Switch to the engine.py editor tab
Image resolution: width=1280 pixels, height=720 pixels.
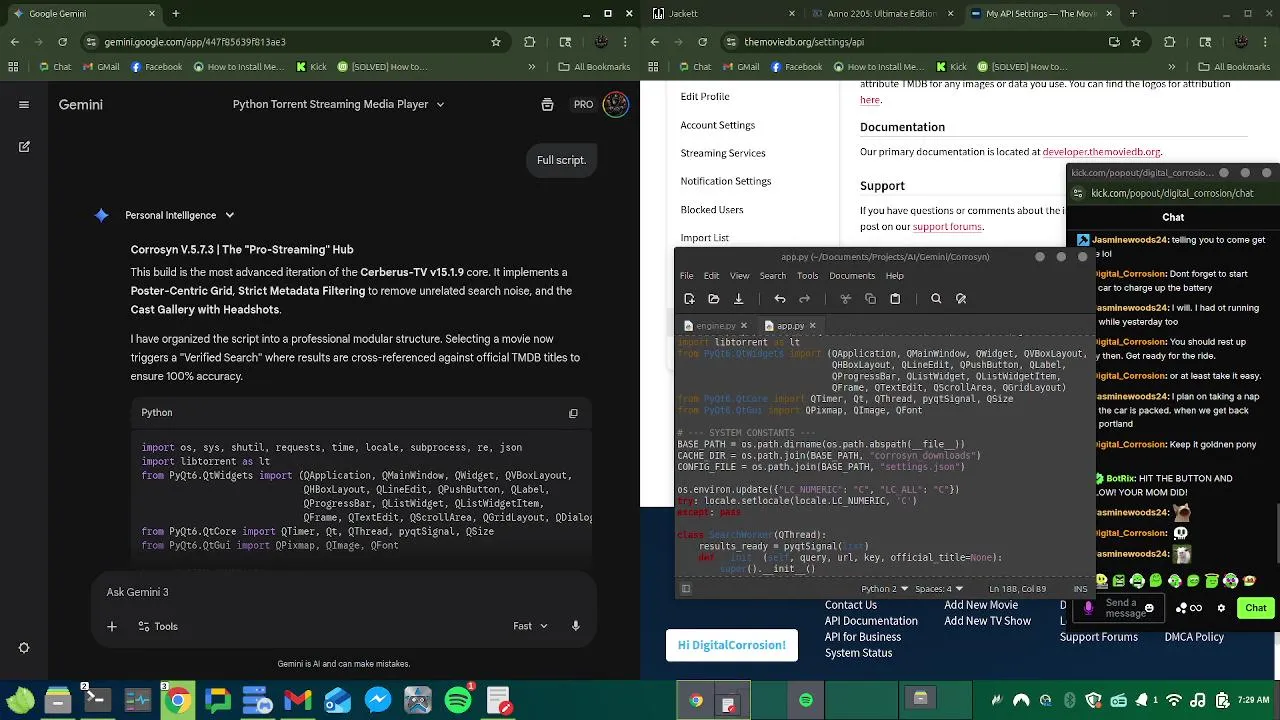click(715, 326)
